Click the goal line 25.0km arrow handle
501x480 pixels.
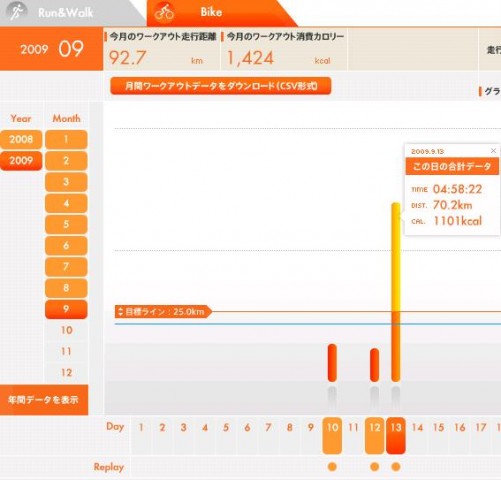(x=121, y=312)
